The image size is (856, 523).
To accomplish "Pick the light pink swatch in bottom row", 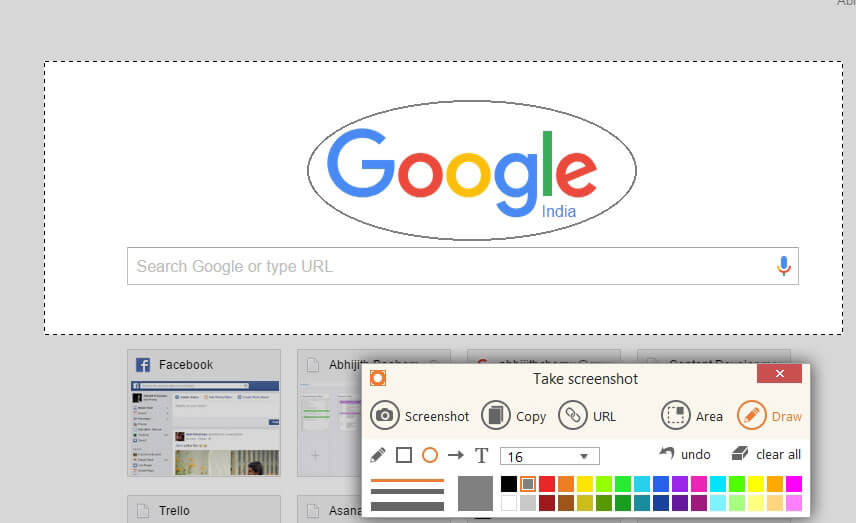I will pyautogui.click(x=794, y=503).
